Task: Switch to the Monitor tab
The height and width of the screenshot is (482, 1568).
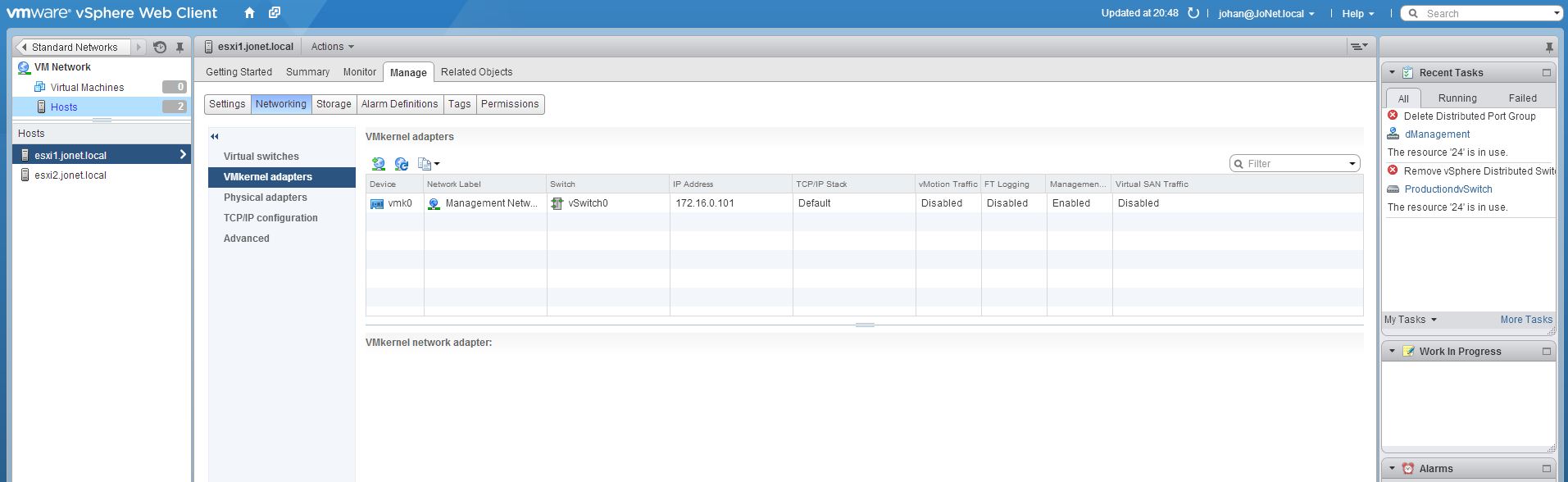Action: [359, 72]
